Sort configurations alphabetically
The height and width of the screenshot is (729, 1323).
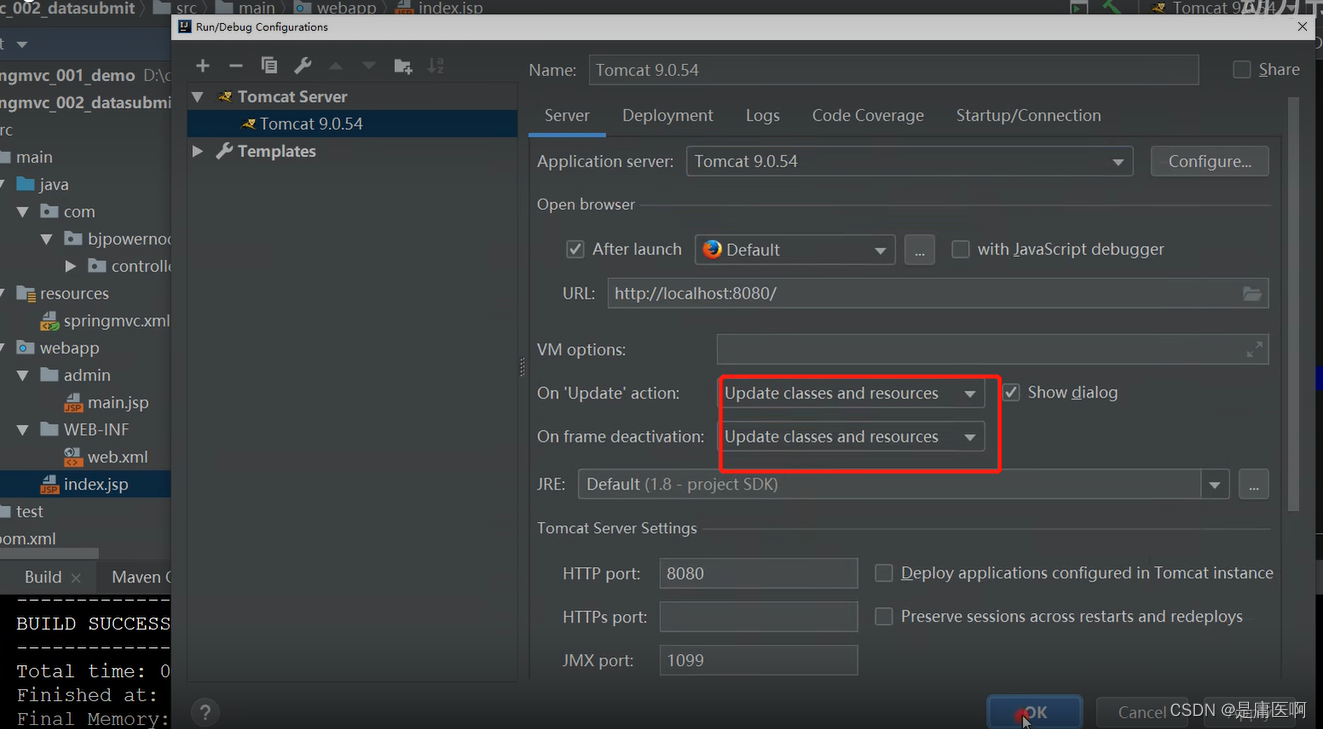436,66
